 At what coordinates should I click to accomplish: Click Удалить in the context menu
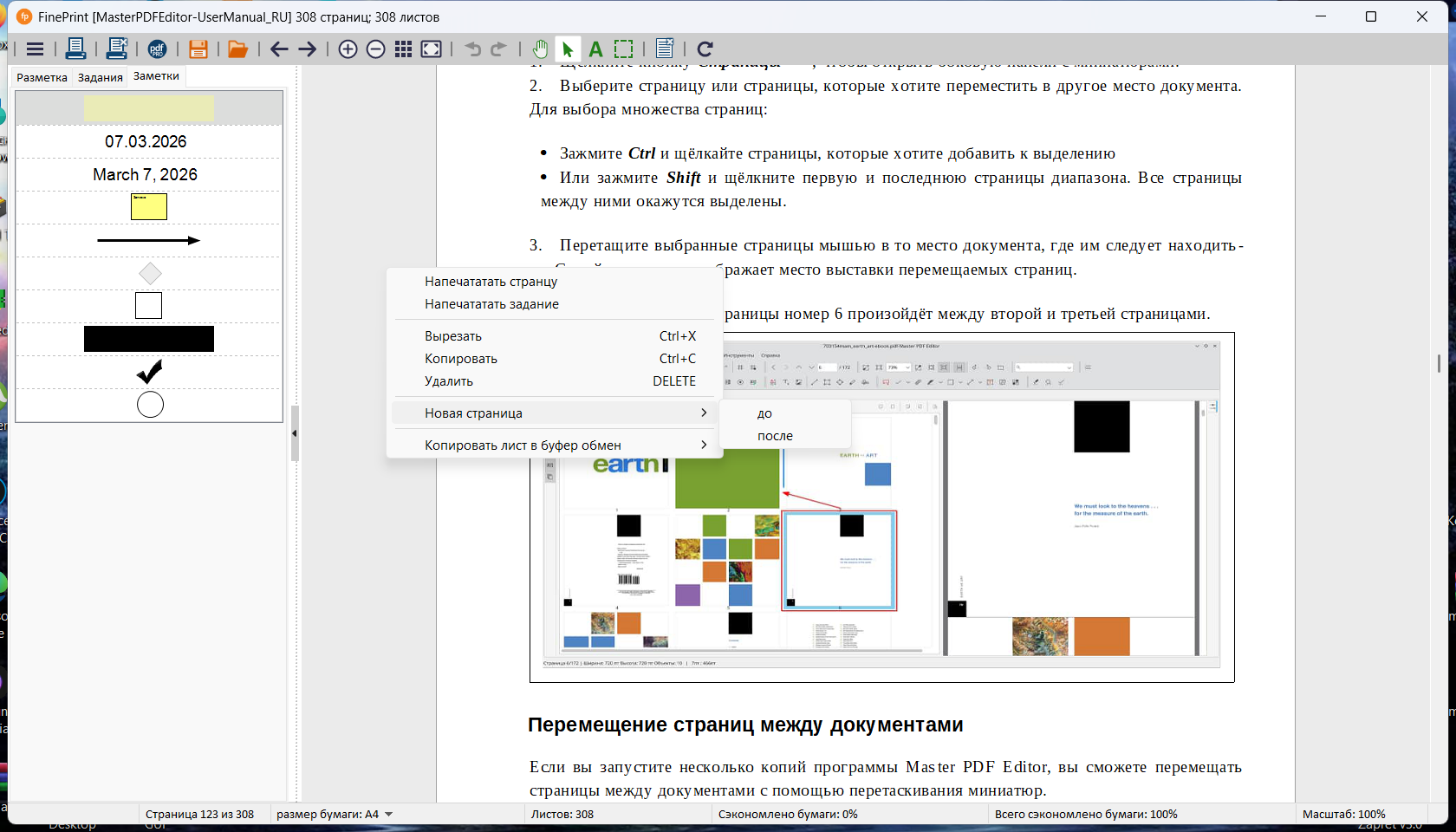point(449,381)
